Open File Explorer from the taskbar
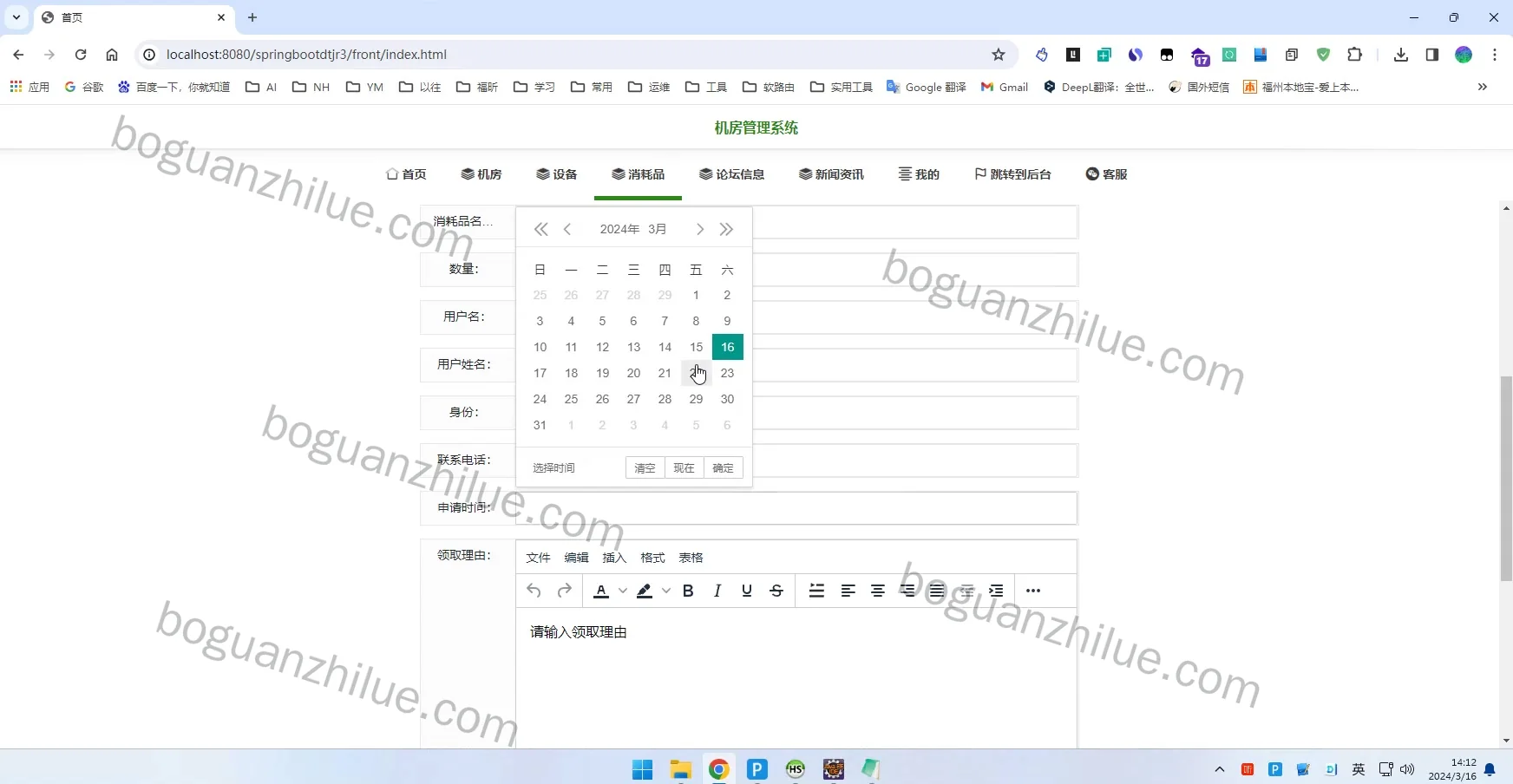The image size is (1513, 784). [680, 769]
